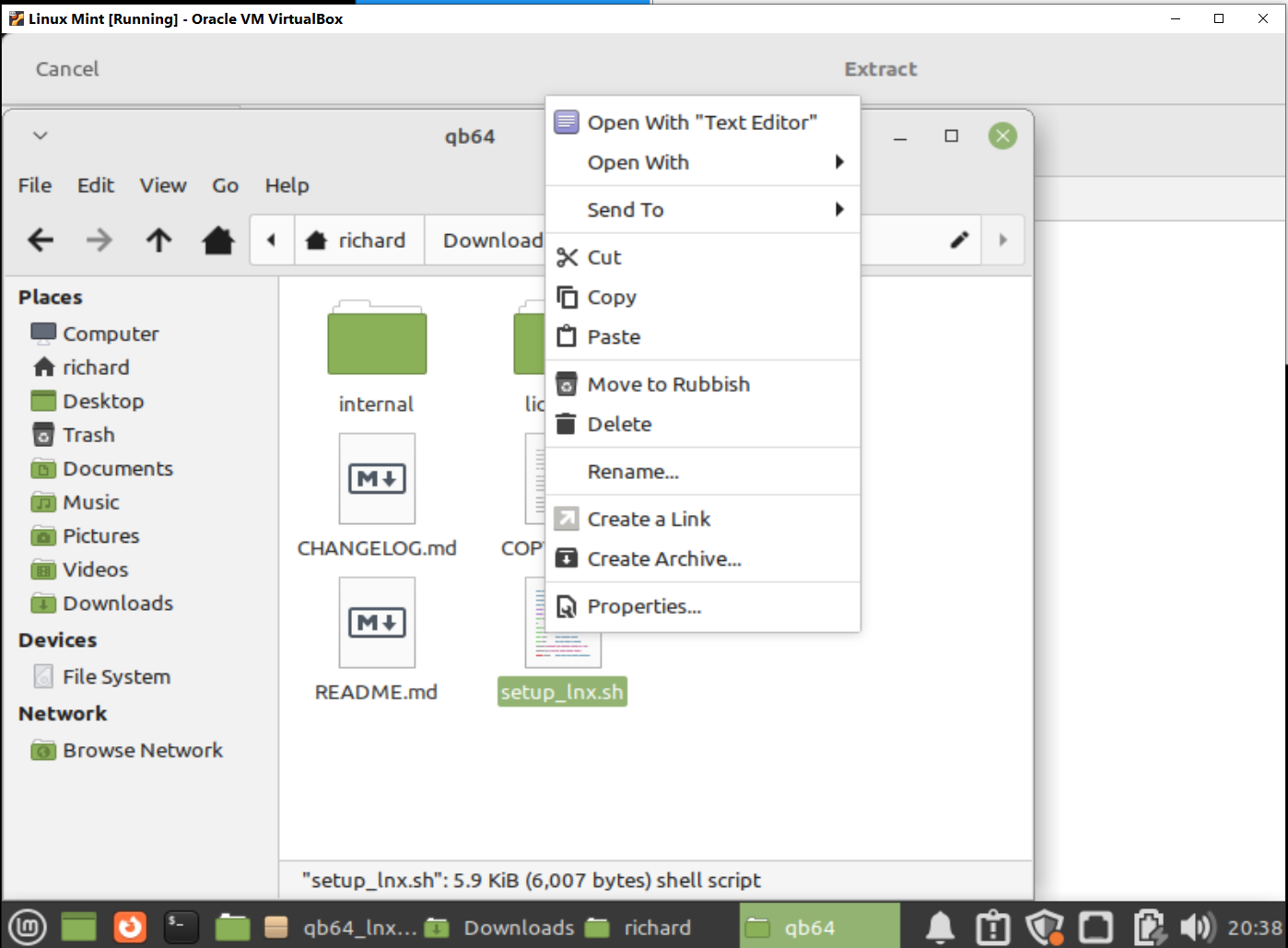Image resolution: width=1288 pixels, height=948 pixels.
Task: Expand the Send To submenu
Action: (703, 209)
